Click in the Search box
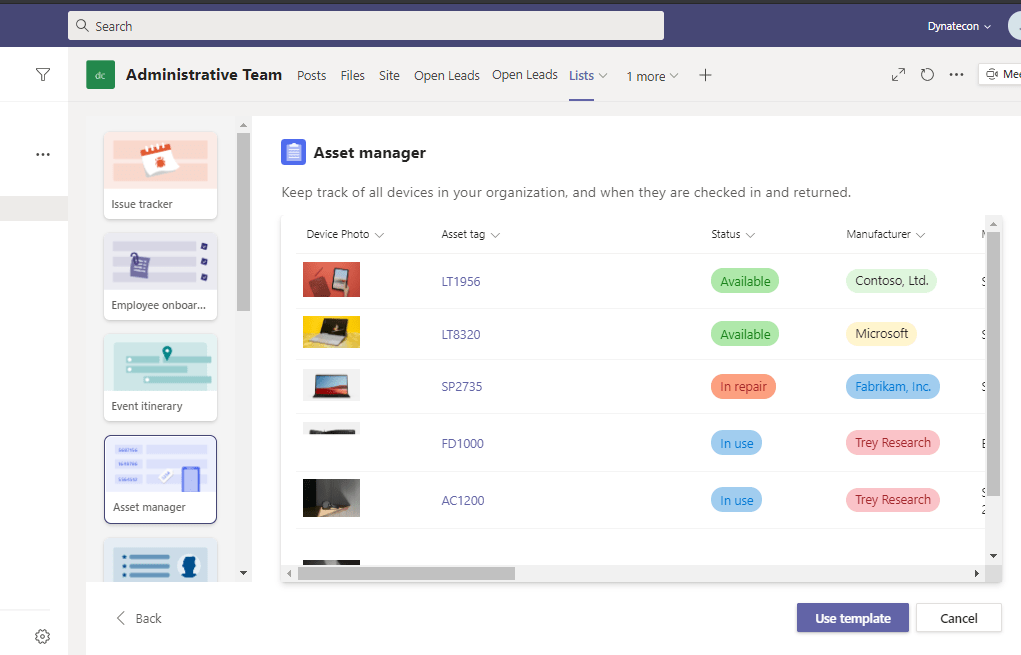This screenshot has height=655, width=1021. pyautogui.click(x=366, y=26)
